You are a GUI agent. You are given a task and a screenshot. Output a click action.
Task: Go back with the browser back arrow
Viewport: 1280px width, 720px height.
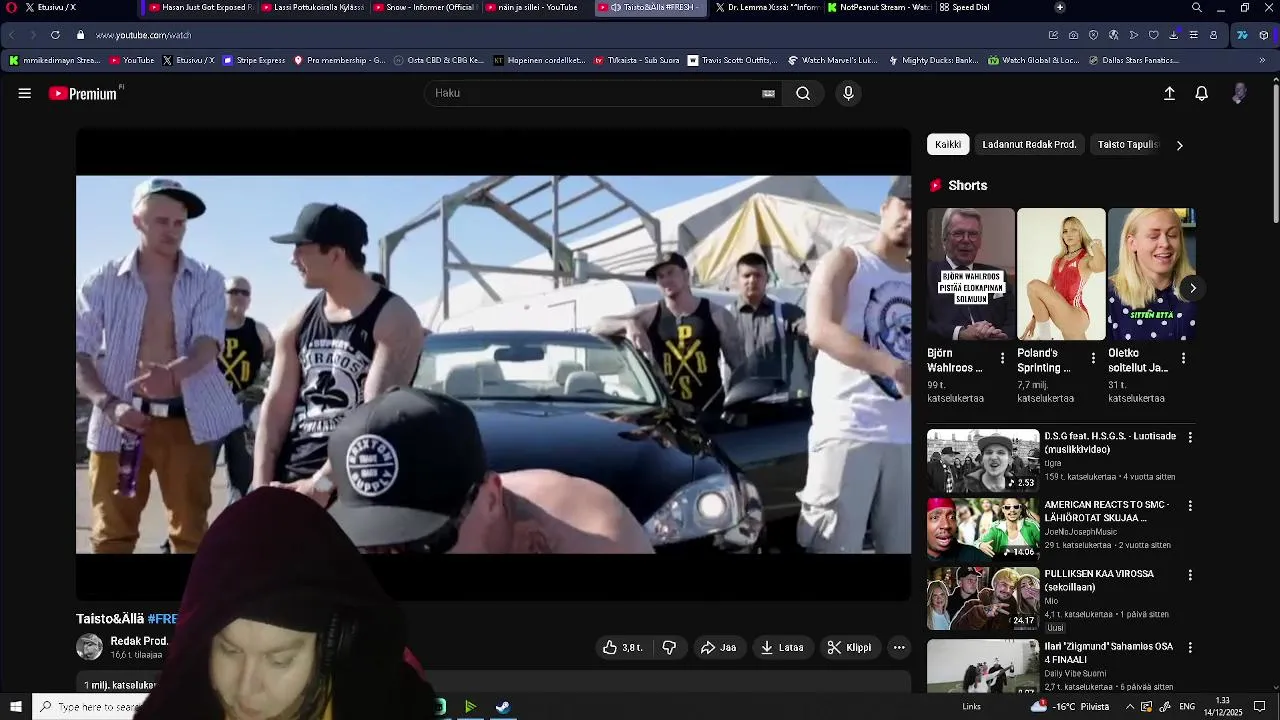(x=12, y=35)
